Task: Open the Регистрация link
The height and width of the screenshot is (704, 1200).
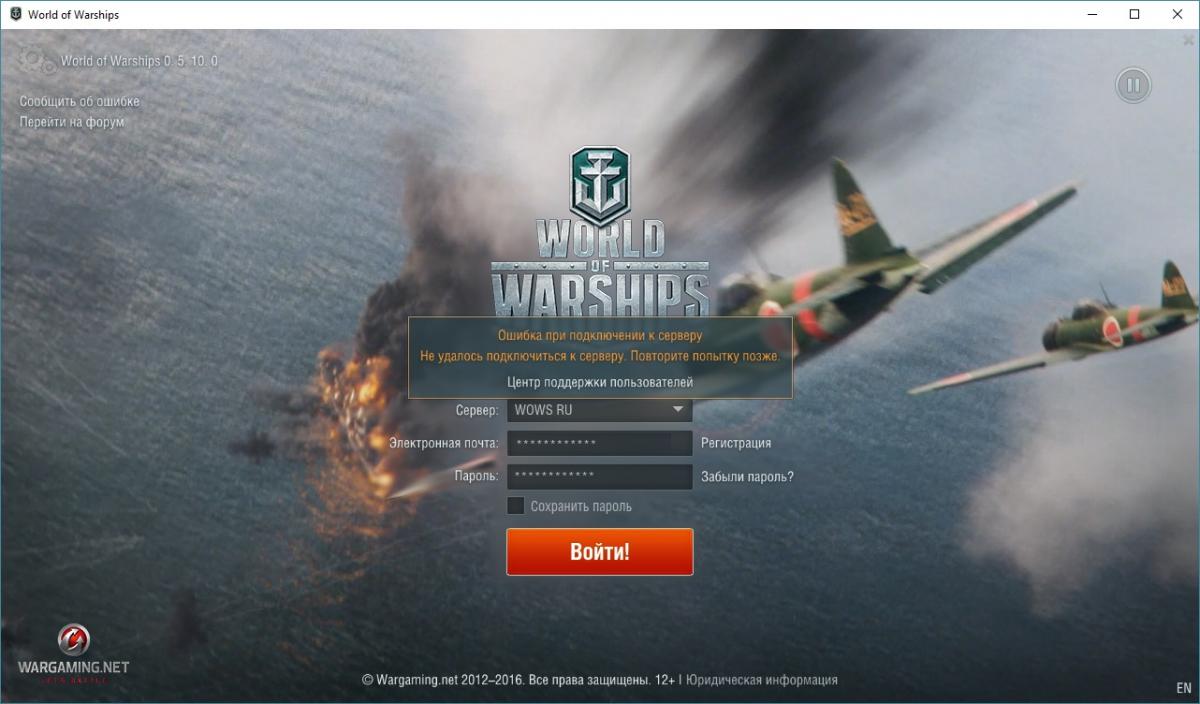Action: [736, 443]
